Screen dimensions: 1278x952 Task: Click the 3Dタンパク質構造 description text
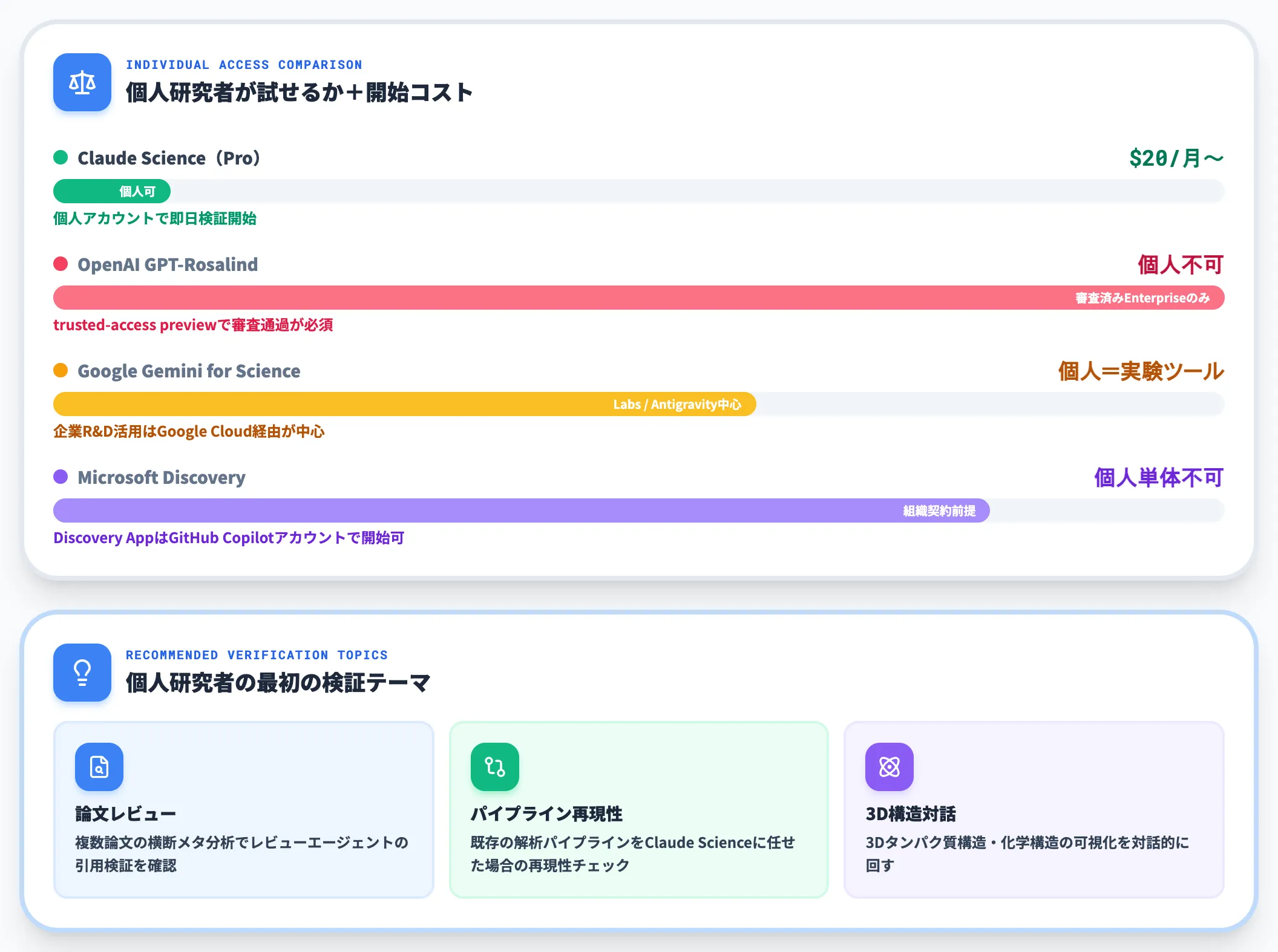(1027, 854)
